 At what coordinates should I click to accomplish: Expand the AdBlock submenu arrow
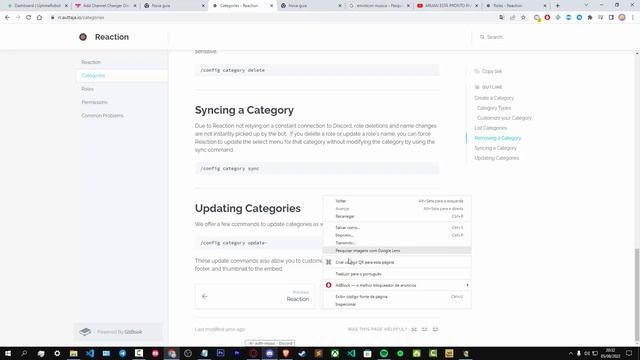pyautogui.click(x=467, y=285)
